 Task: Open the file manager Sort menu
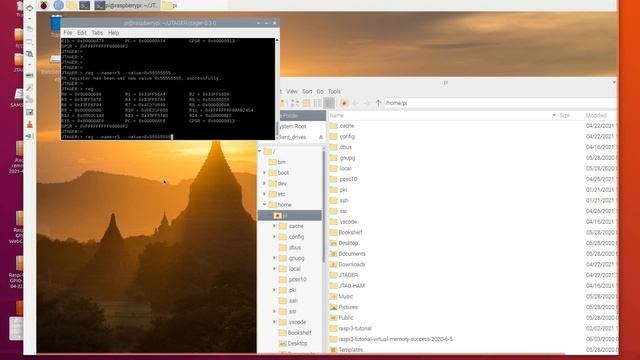tap(307, 91)
